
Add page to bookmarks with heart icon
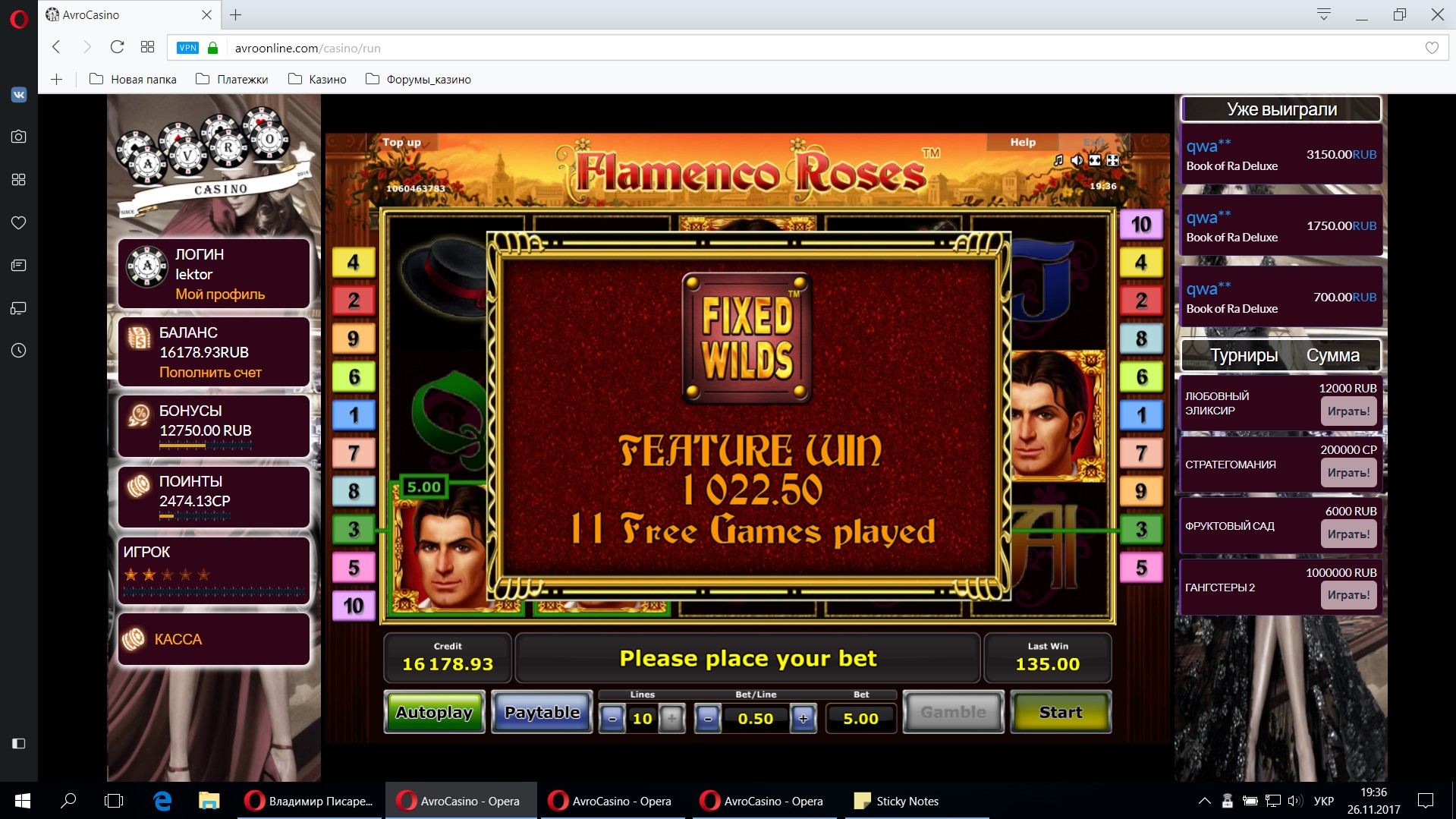pos(1432,48)
